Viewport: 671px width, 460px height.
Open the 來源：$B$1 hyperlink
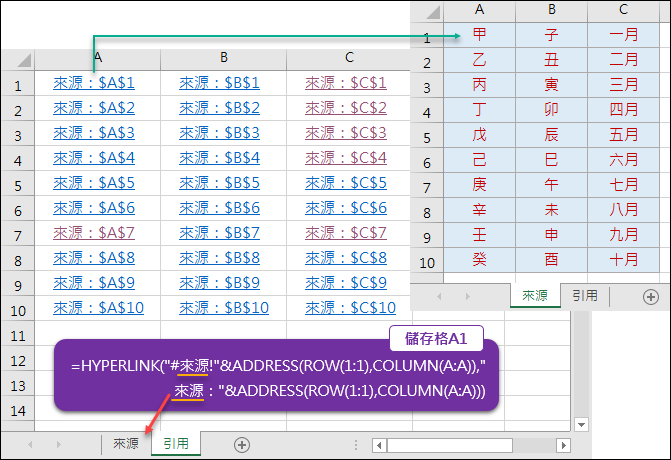pyautogui.click(x=219, y=83)
